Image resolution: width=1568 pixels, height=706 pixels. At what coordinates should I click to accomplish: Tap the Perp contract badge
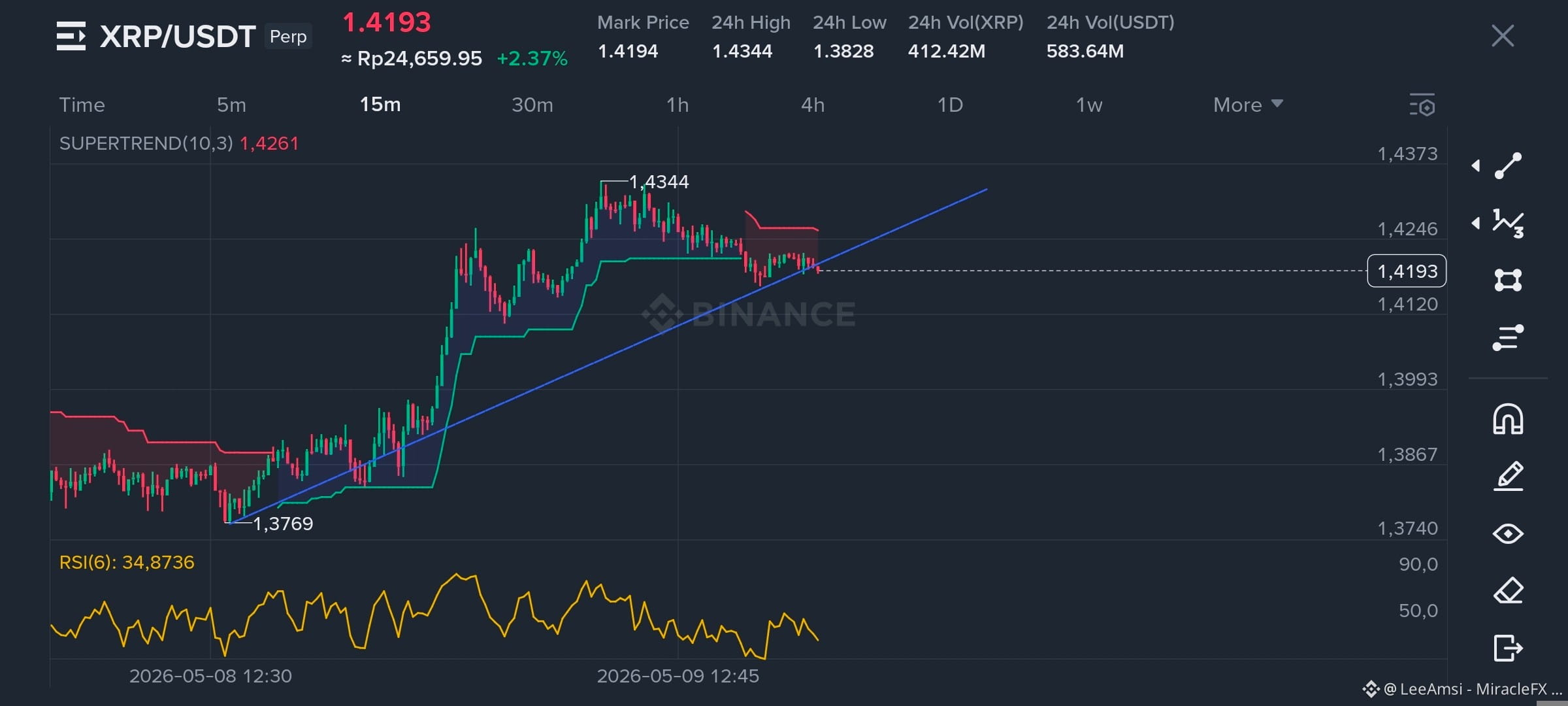tap(288, 36)
